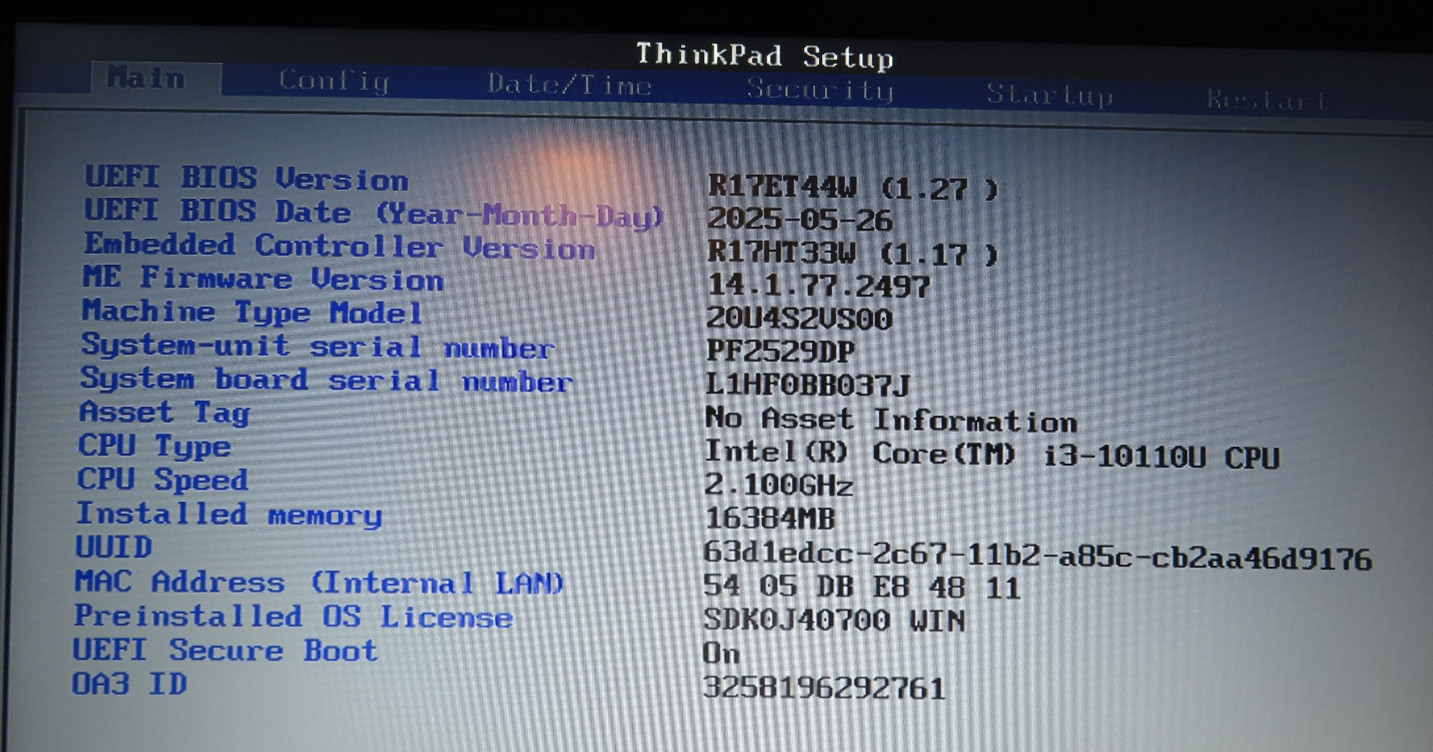Select the UEFI Secure Boot label
The image size is (1433, 752).
point(225,651)
